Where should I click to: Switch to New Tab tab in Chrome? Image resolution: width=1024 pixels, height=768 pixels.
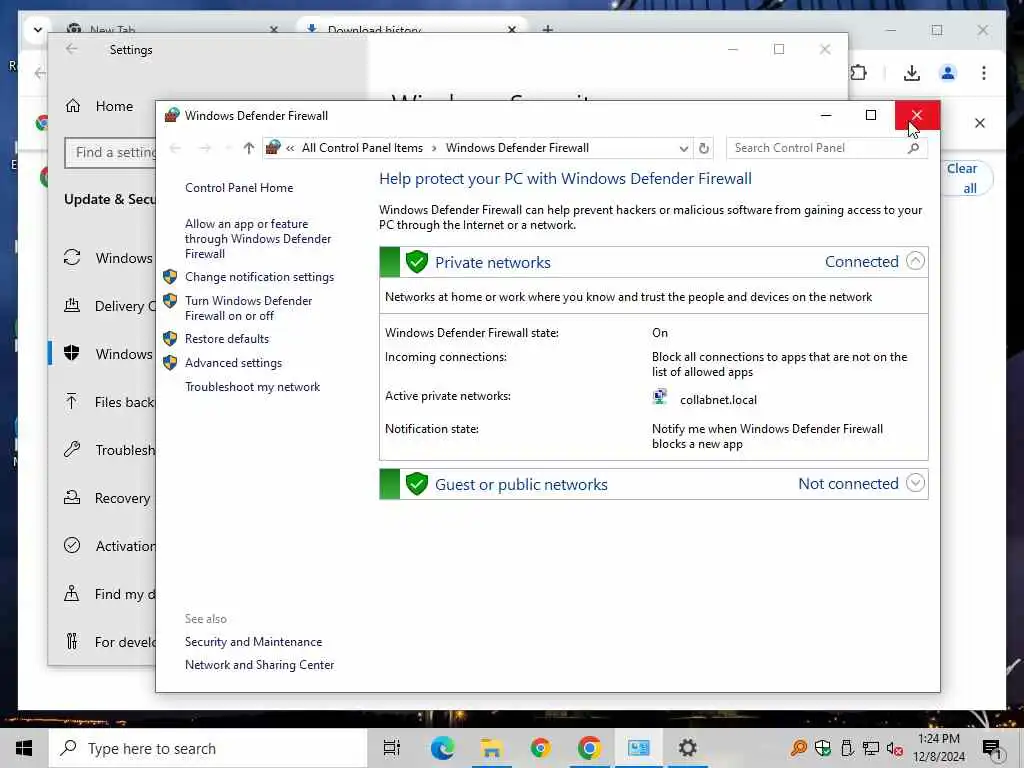[173, 29]
